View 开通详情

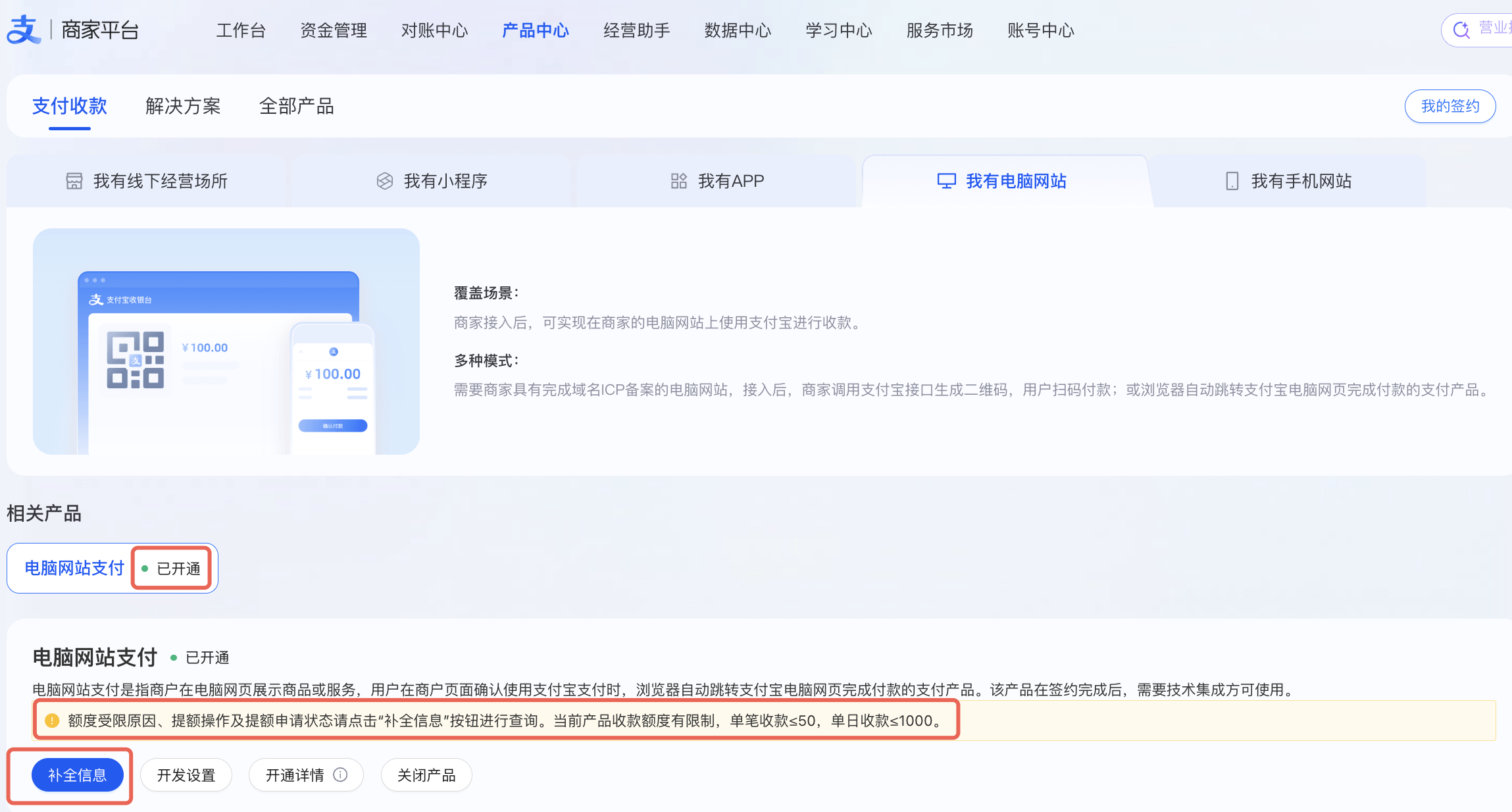pyautogui.click(x=306, y=775)
